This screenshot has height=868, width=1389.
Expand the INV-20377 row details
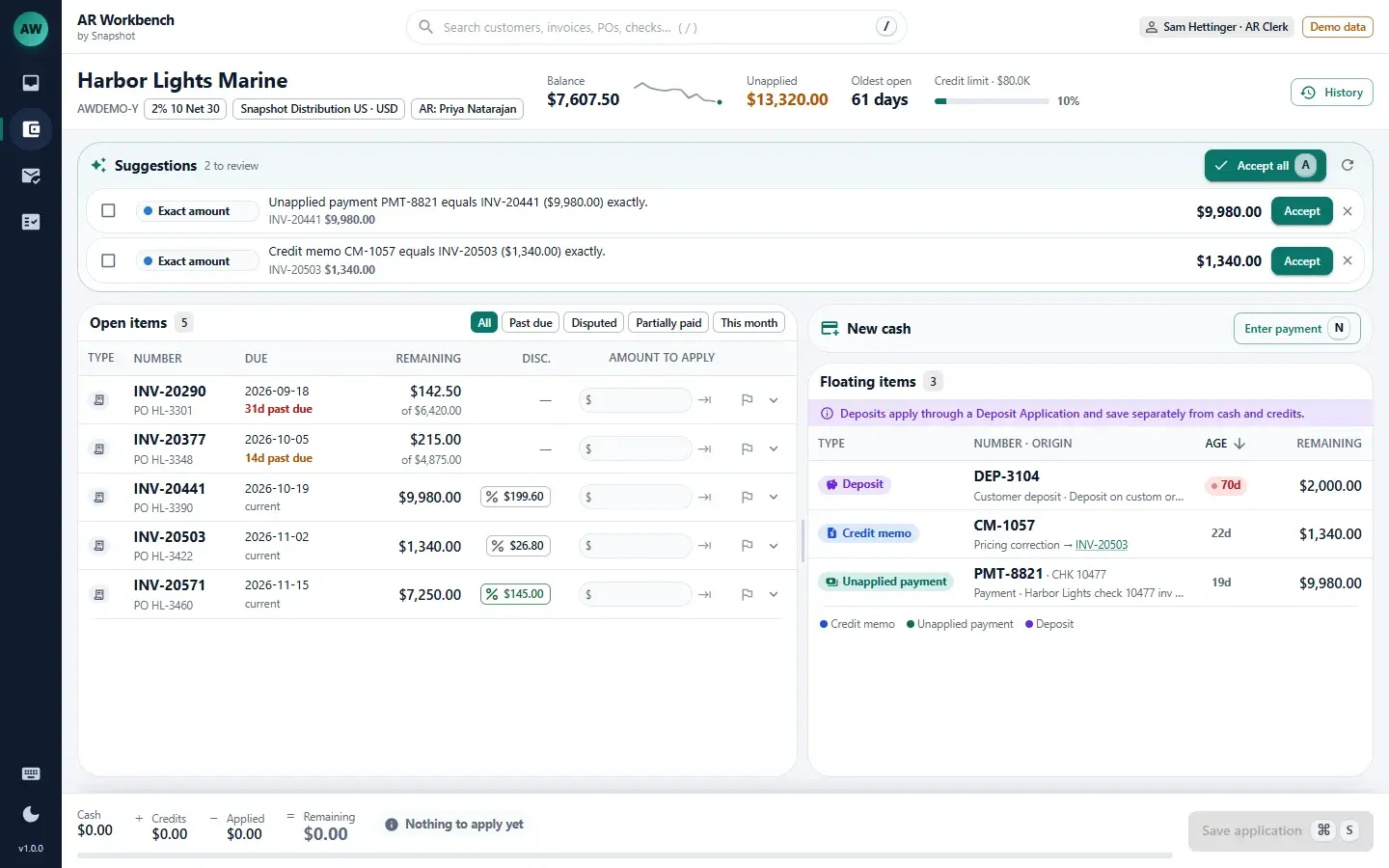pyautogui.click(x=774, y=448)
